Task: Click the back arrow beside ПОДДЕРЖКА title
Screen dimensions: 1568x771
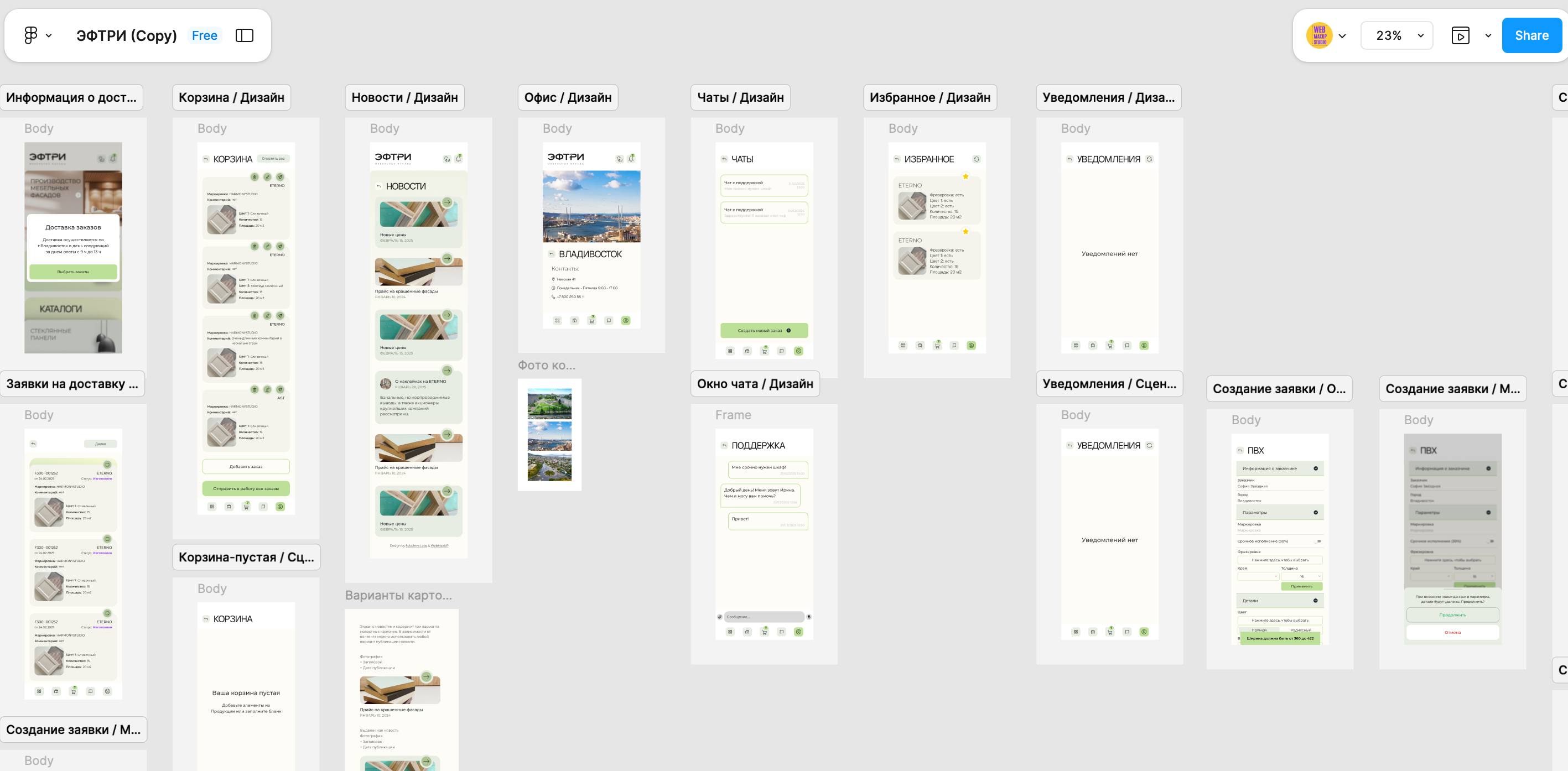Action: tap(724, 446)
